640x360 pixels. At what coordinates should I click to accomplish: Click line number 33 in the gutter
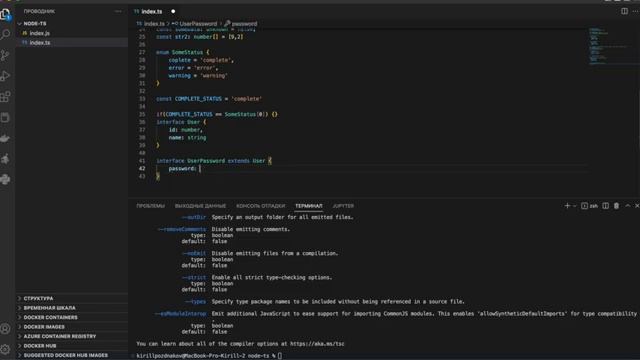point(142,99)
